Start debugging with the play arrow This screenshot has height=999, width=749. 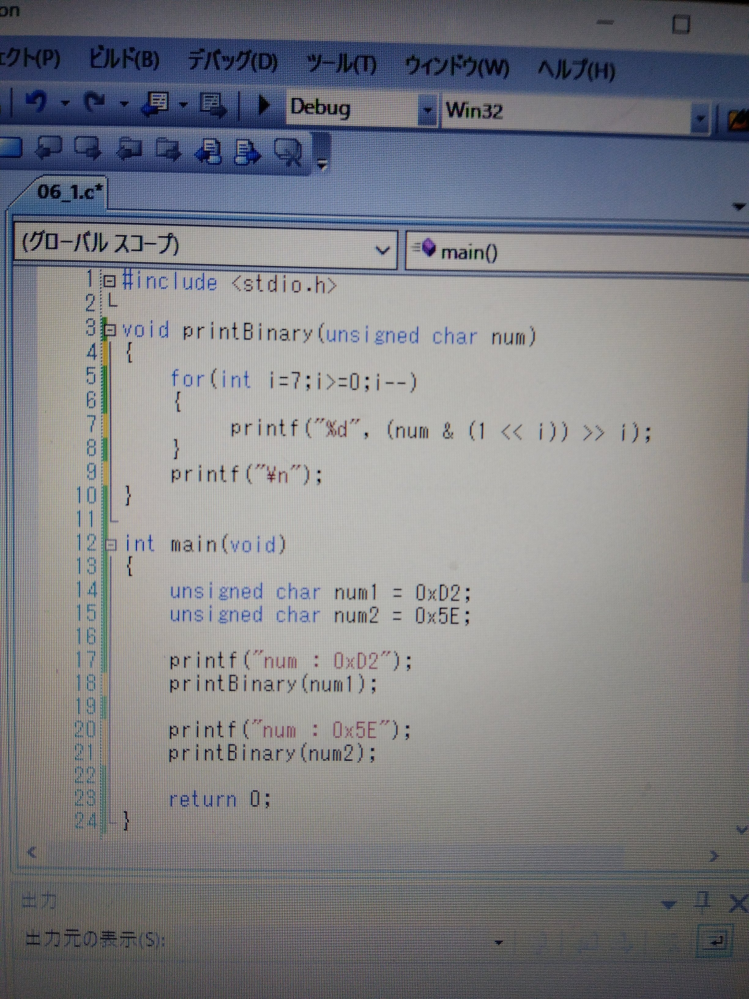[x=262, y=105]
